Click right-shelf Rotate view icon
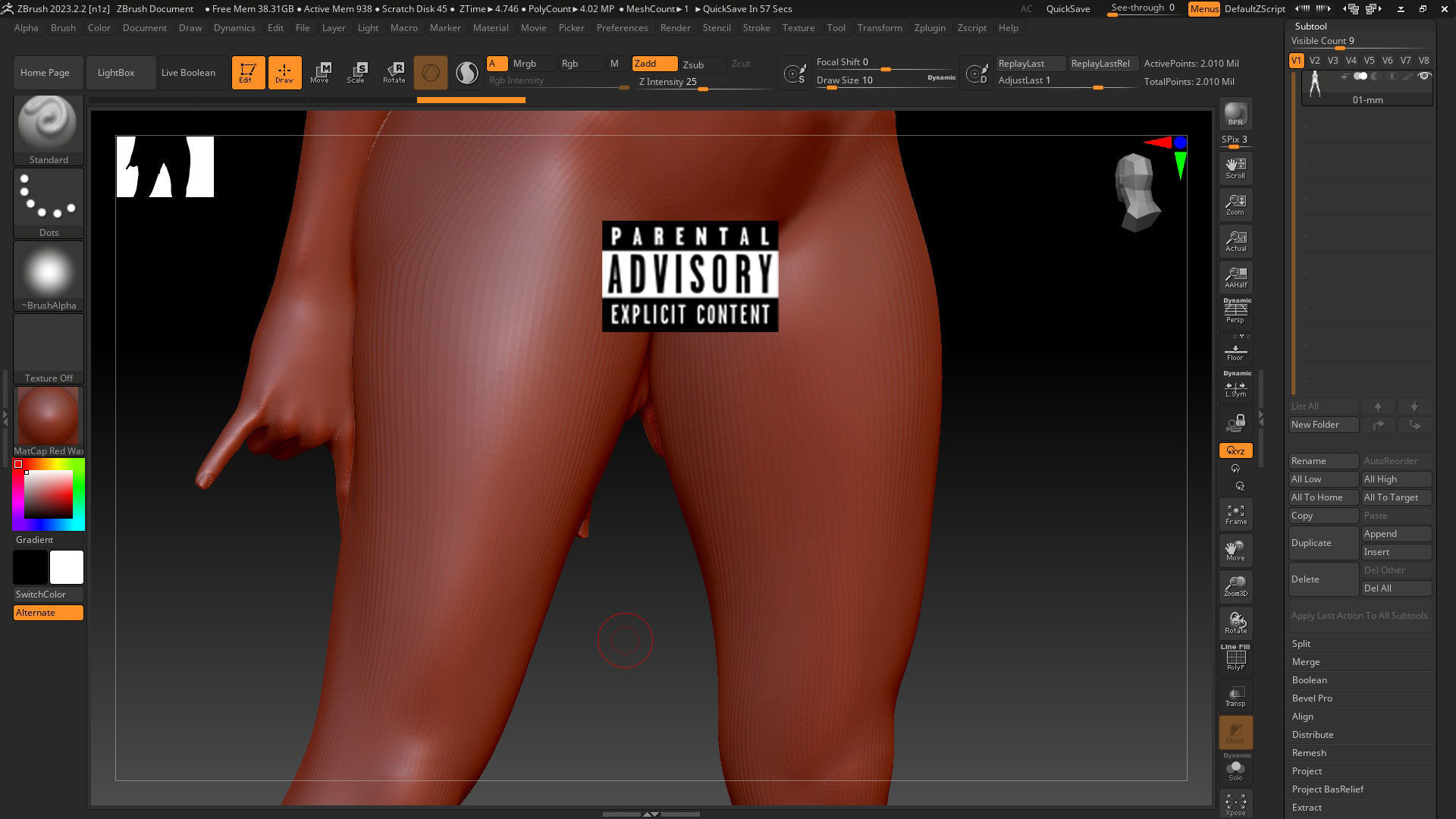Screen dimensions: 1456x819 (1235, 623)
